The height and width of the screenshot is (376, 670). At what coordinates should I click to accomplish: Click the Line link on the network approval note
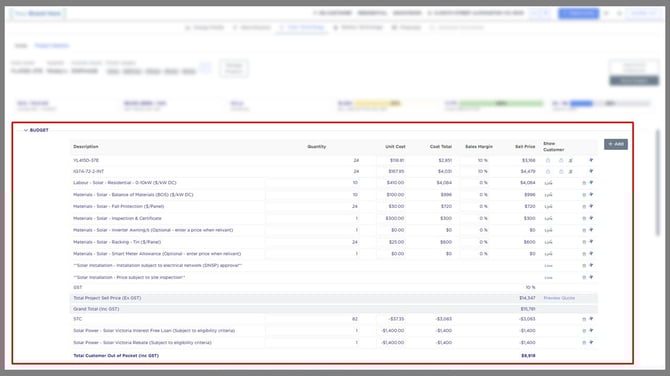click(548, 266)
